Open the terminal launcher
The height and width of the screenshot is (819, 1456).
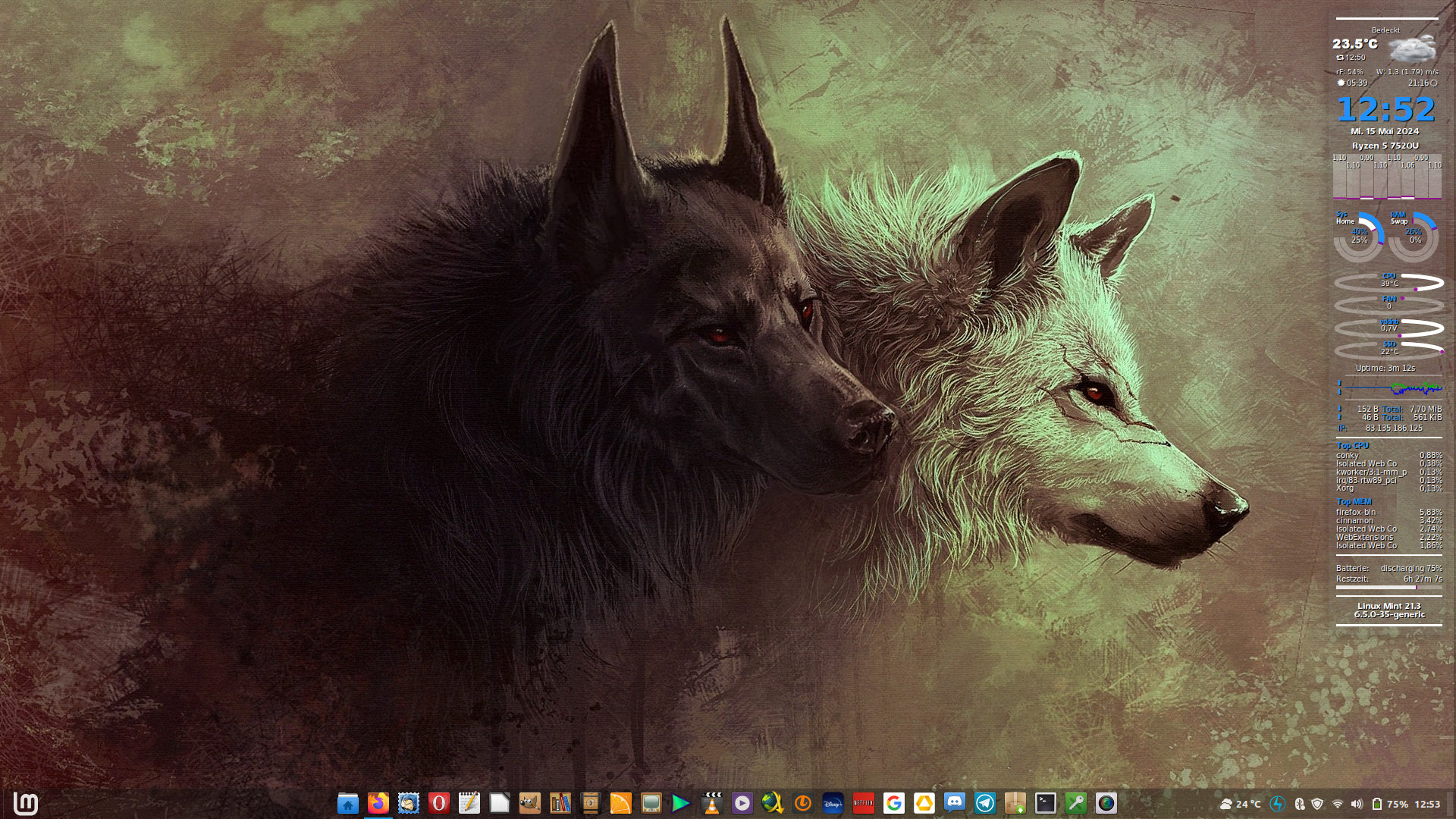pyautogui.click(x=1046, y=803)
